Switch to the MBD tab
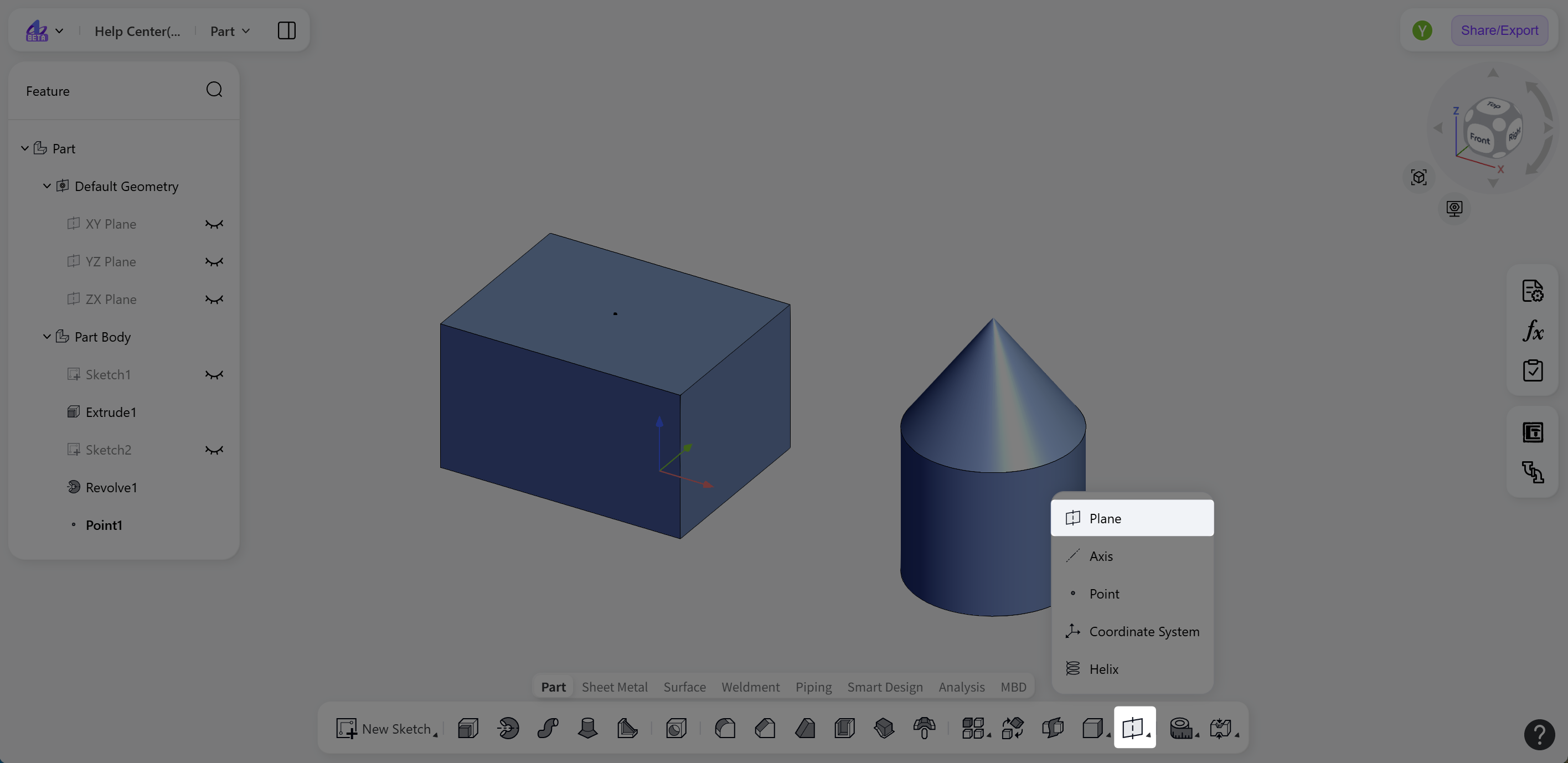The height and width of the screenshot is (763, 1568). (x=1013, y=687)
